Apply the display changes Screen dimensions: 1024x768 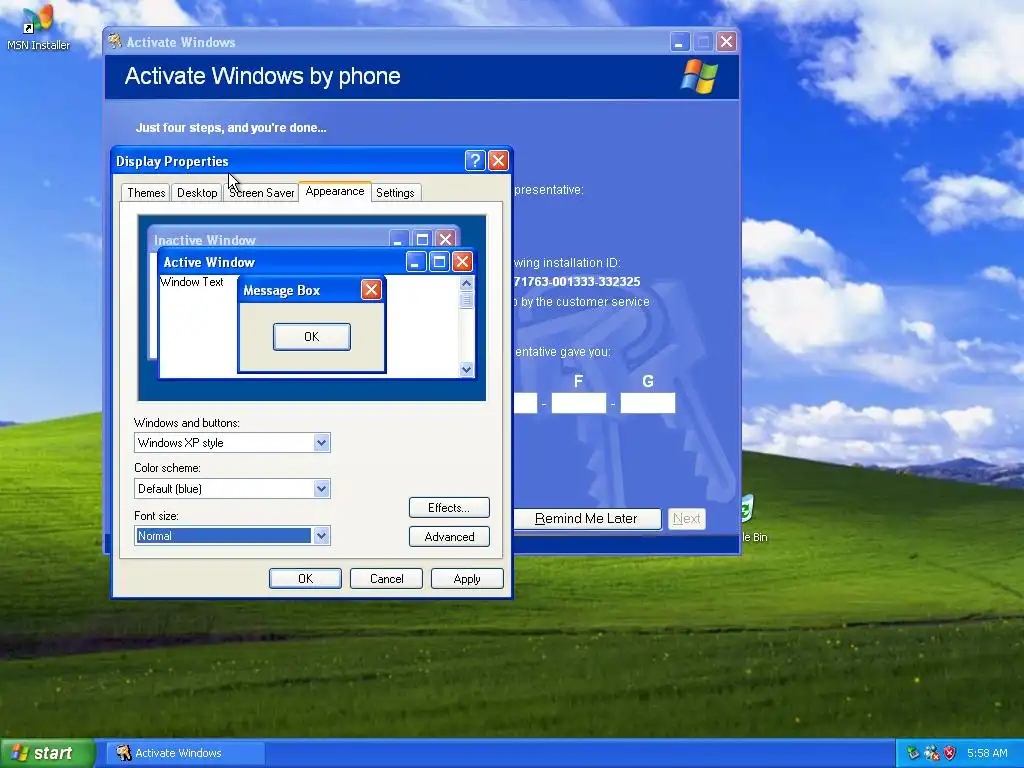(467, 579)
